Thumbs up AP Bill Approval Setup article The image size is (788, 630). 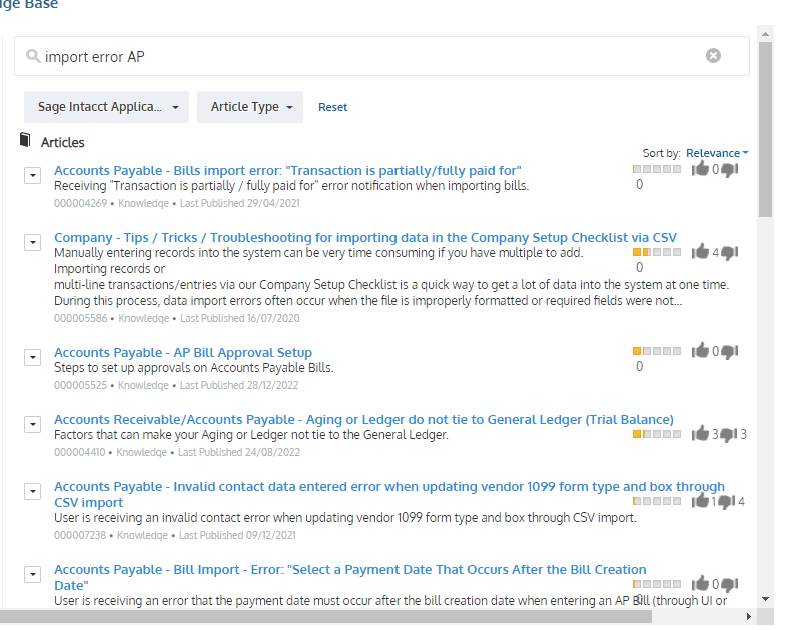coord(700,350)
